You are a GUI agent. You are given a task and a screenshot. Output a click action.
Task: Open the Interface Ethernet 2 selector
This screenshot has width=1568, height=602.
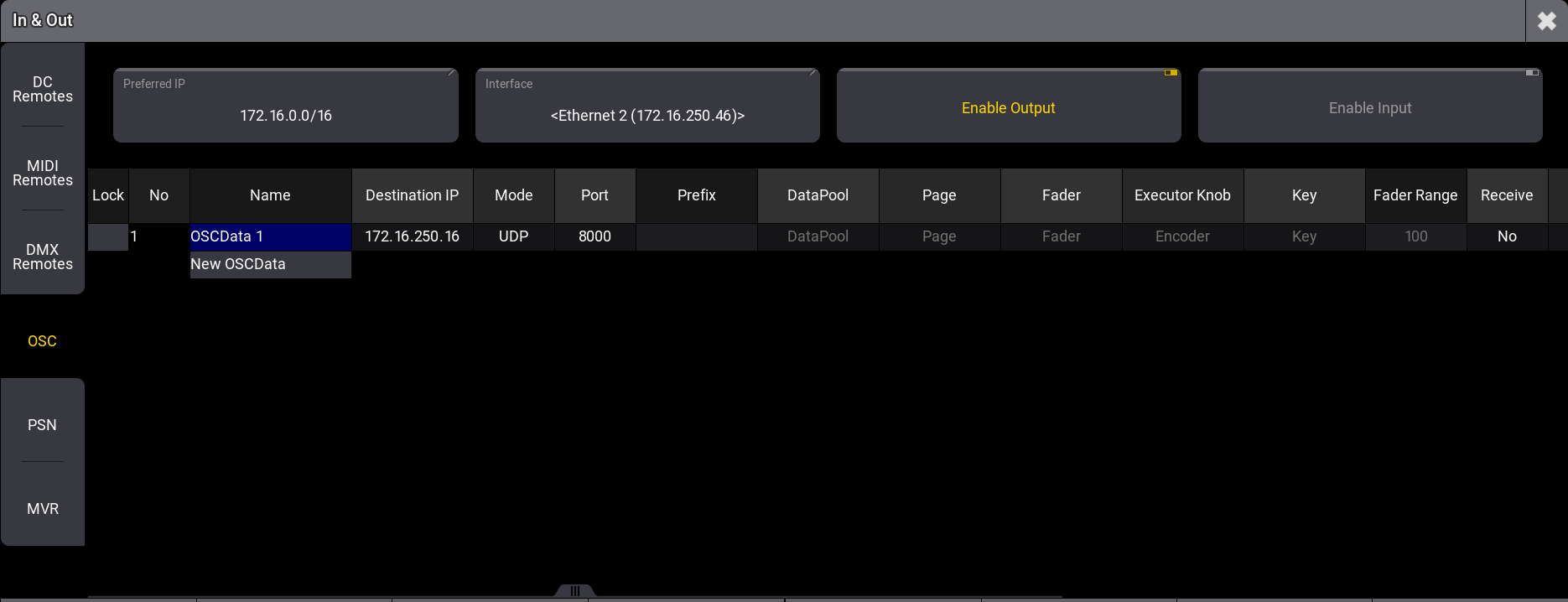point(647,106)
